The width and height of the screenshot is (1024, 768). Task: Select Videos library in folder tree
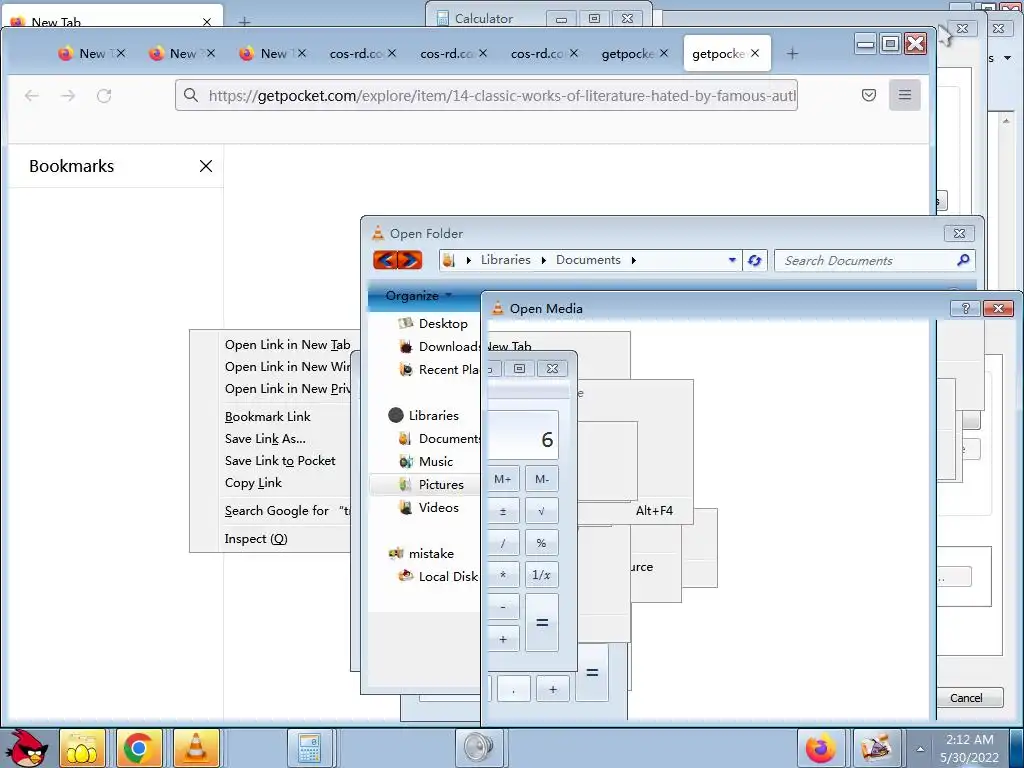pyautogui.click(x=428, y=507)
